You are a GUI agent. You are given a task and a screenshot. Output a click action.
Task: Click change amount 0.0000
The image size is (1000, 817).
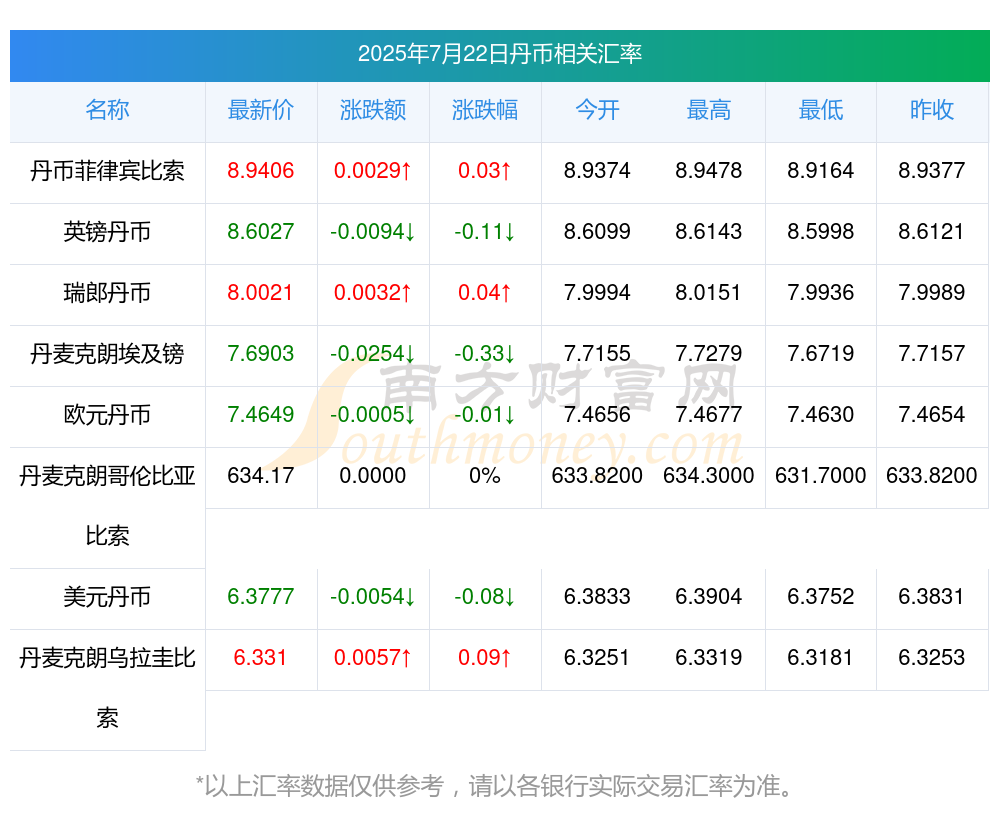click(x=372, y=475)
